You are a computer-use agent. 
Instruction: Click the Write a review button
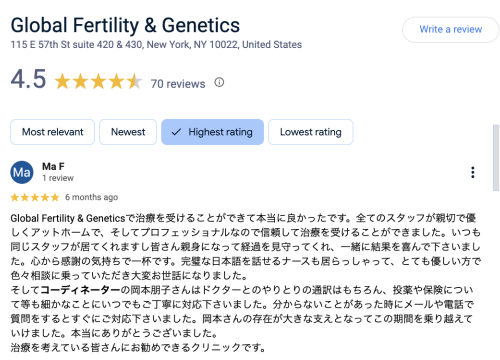[x=451, y=30]
